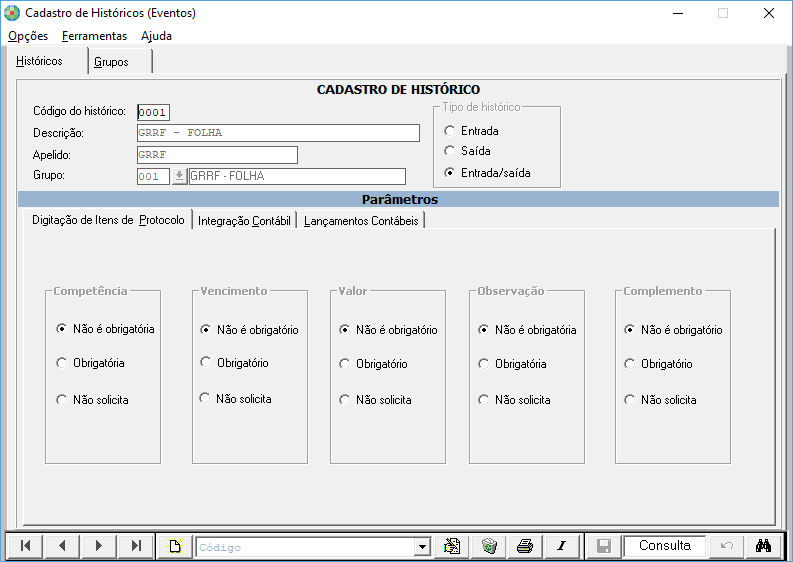Save record with floppy disk icon
Screen dimensions: 793x562
pyautogui.click(x=604, y=546)
